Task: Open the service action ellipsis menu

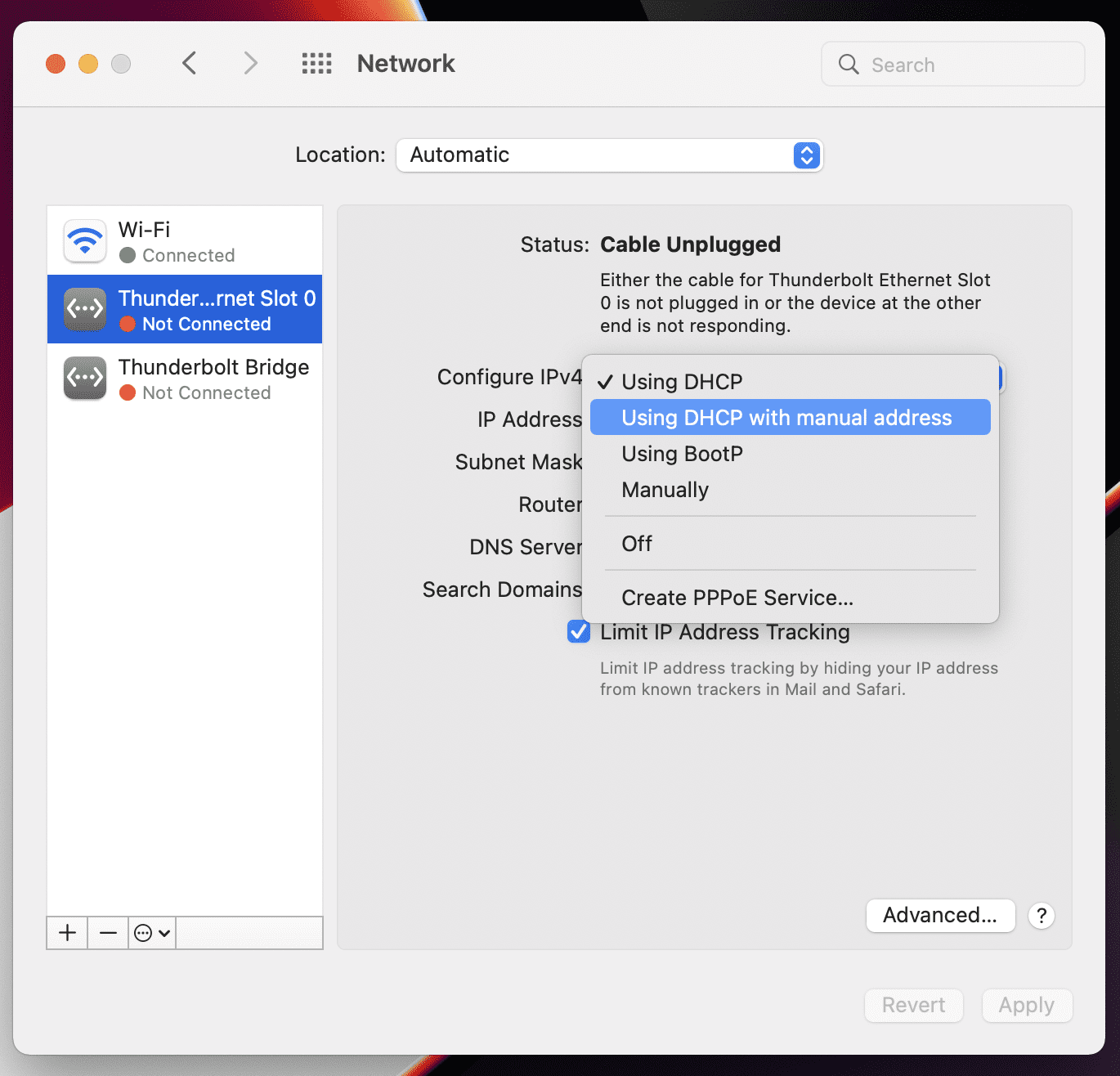Action: click(152, 933)
